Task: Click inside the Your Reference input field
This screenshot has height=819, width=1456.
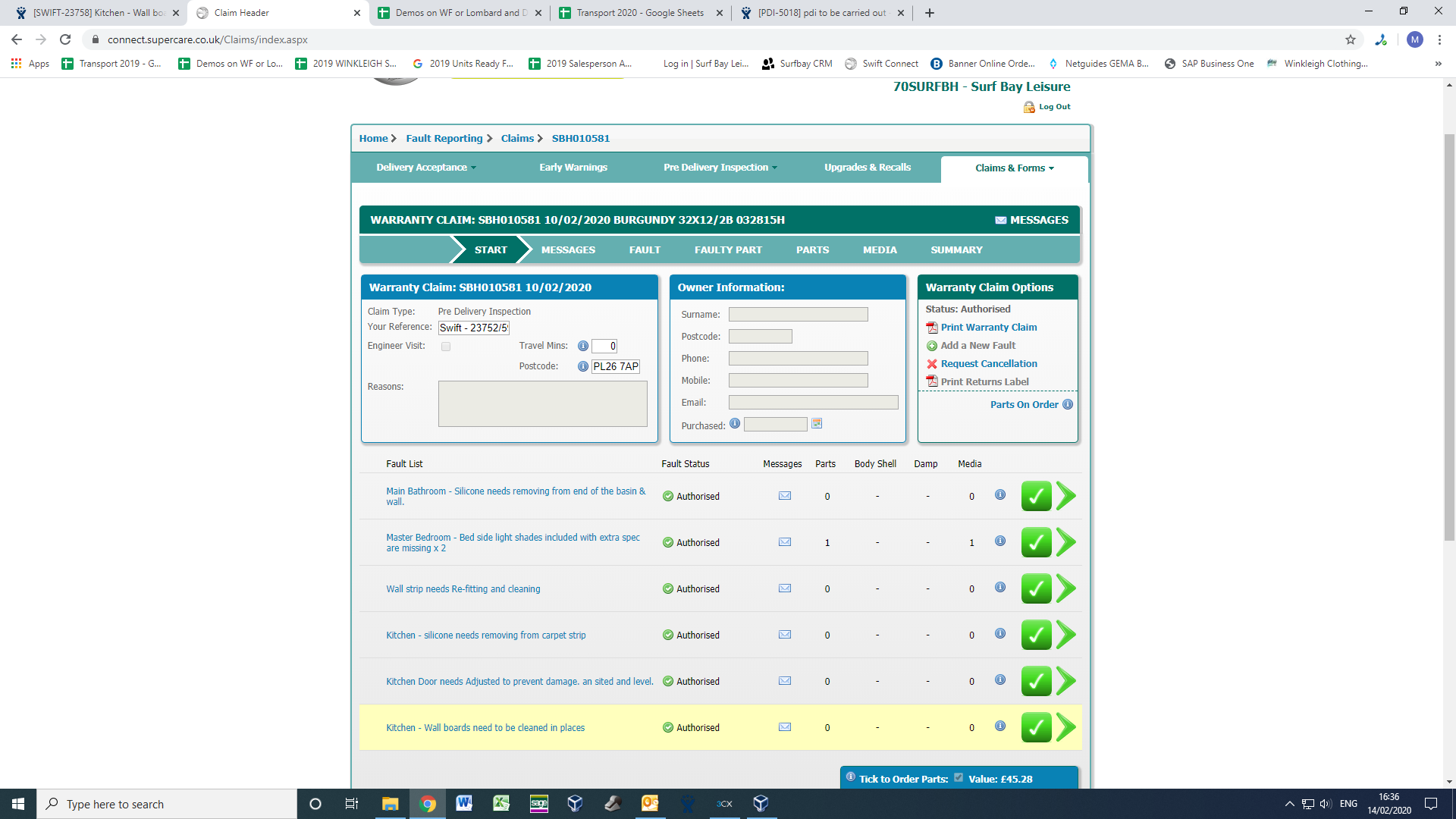Action: 473,328
